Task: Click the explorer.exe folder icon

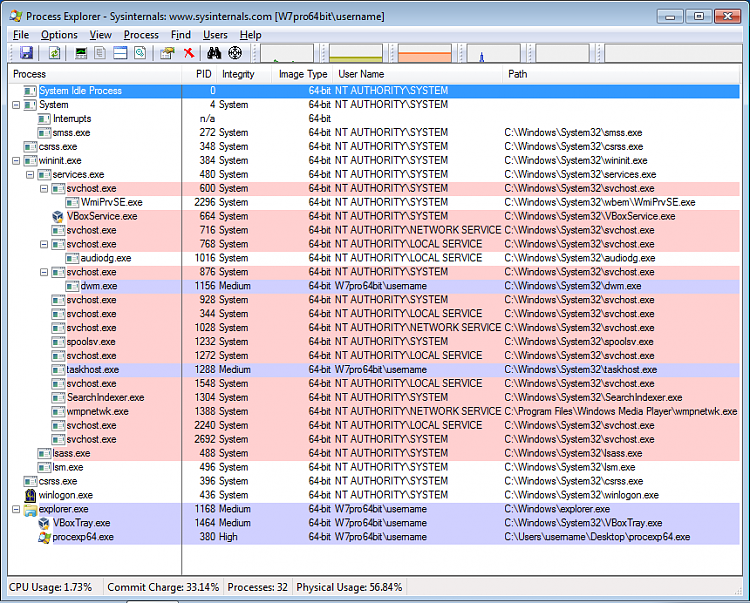Action: (x=30, y=510)
